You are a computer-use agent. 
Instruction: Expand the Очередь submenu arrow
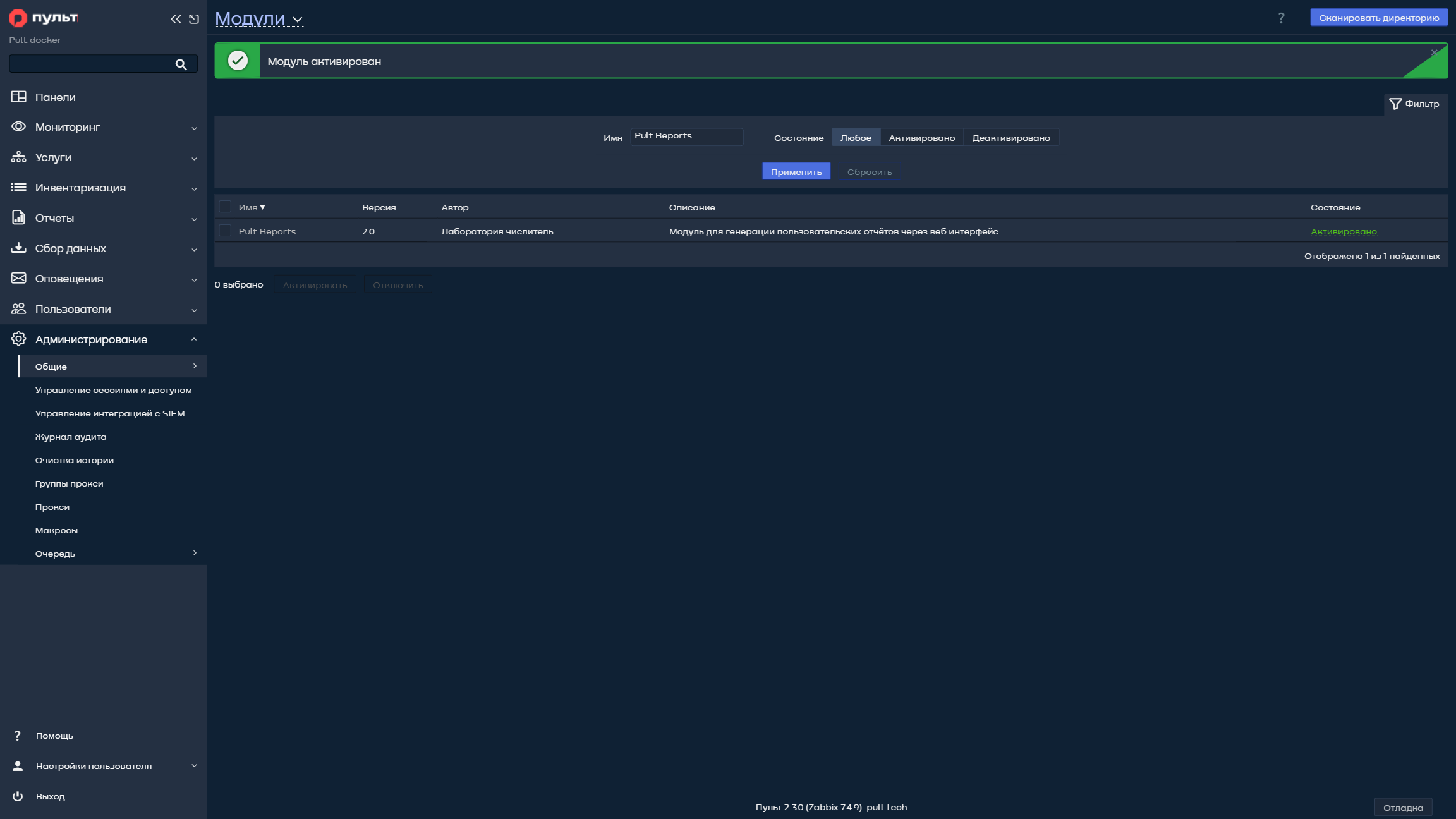(195, 553)
